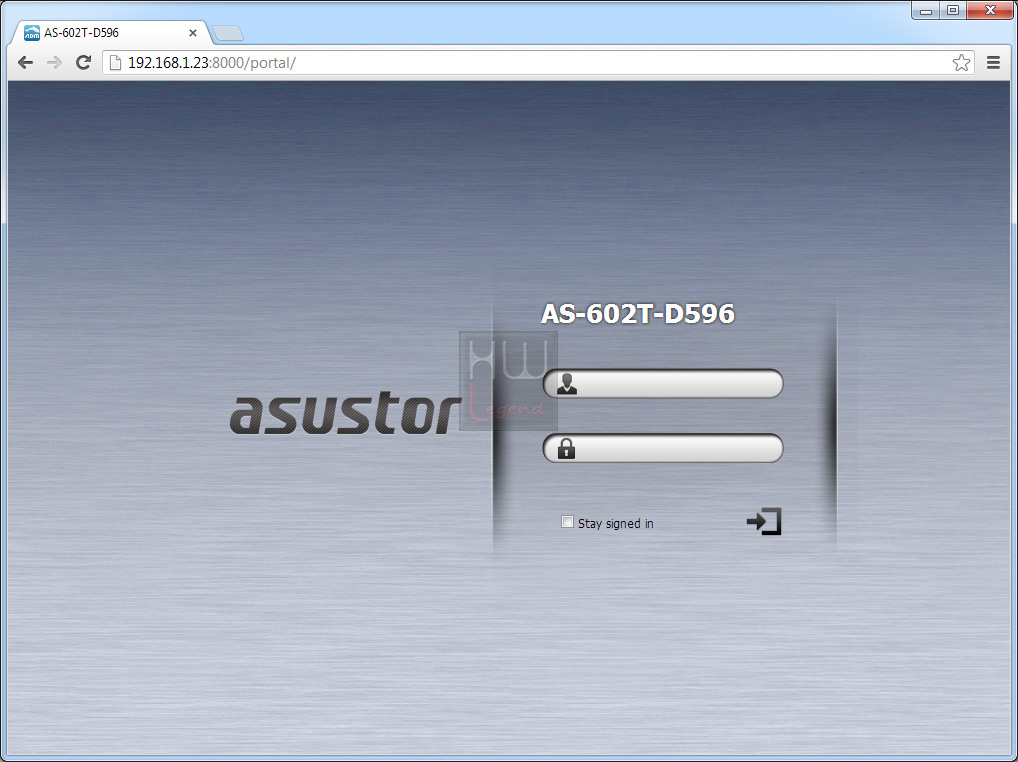The image size is (1018, 762).
Task: Select the AS-602T-D596 browser tab
Action: point(110,32)
